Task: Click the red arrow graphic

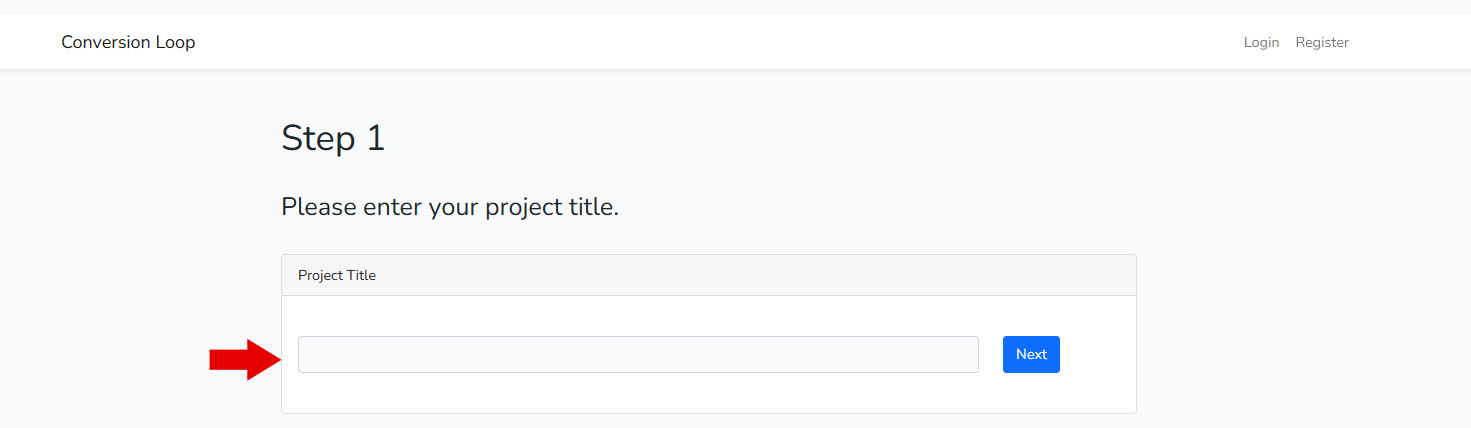Action: click(x=245, y=359)
